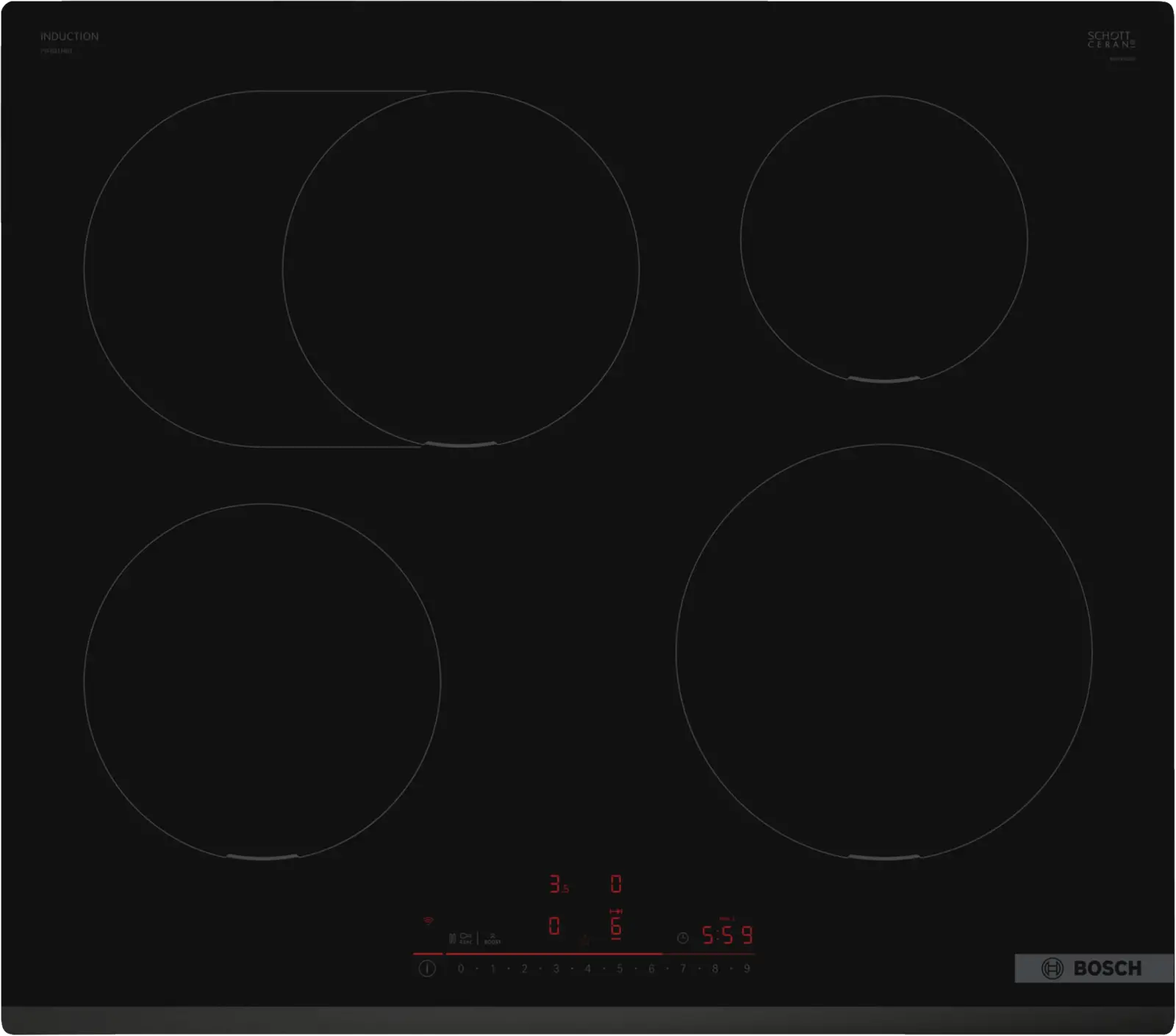Set power level 3 on the scale
This screenshot has height=1036, width=1176.
(x=556, y=968)
